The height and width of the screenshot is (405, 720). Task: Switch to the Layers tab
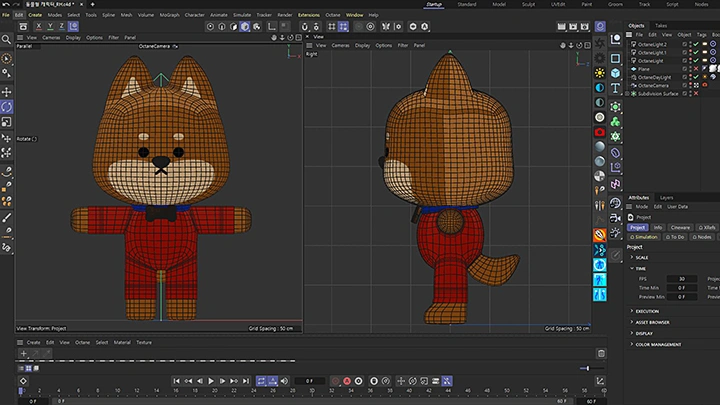pos(666,198)
